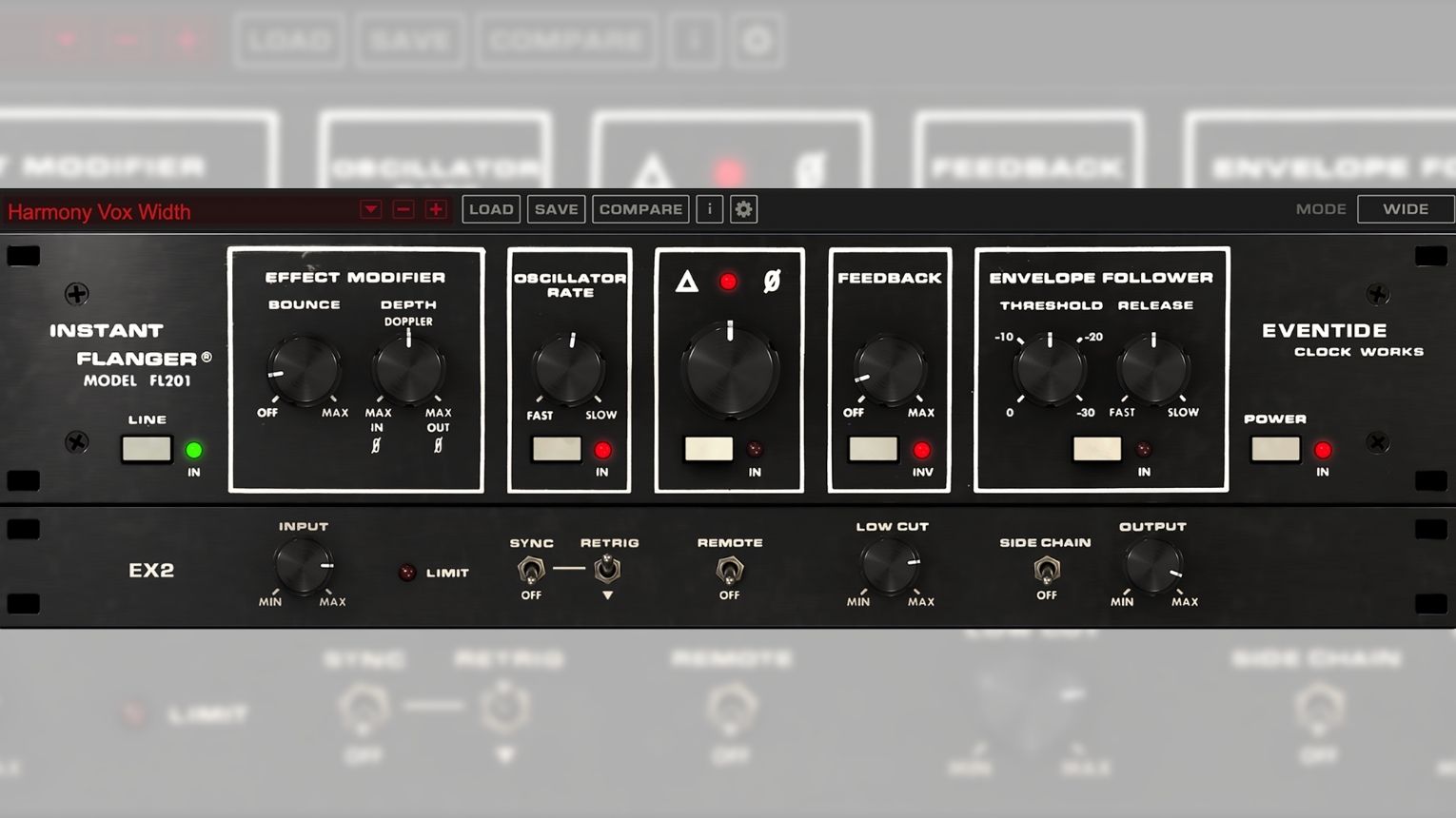Open the WIDE mode selector
1456x818 pixels.
point(1406,208)
